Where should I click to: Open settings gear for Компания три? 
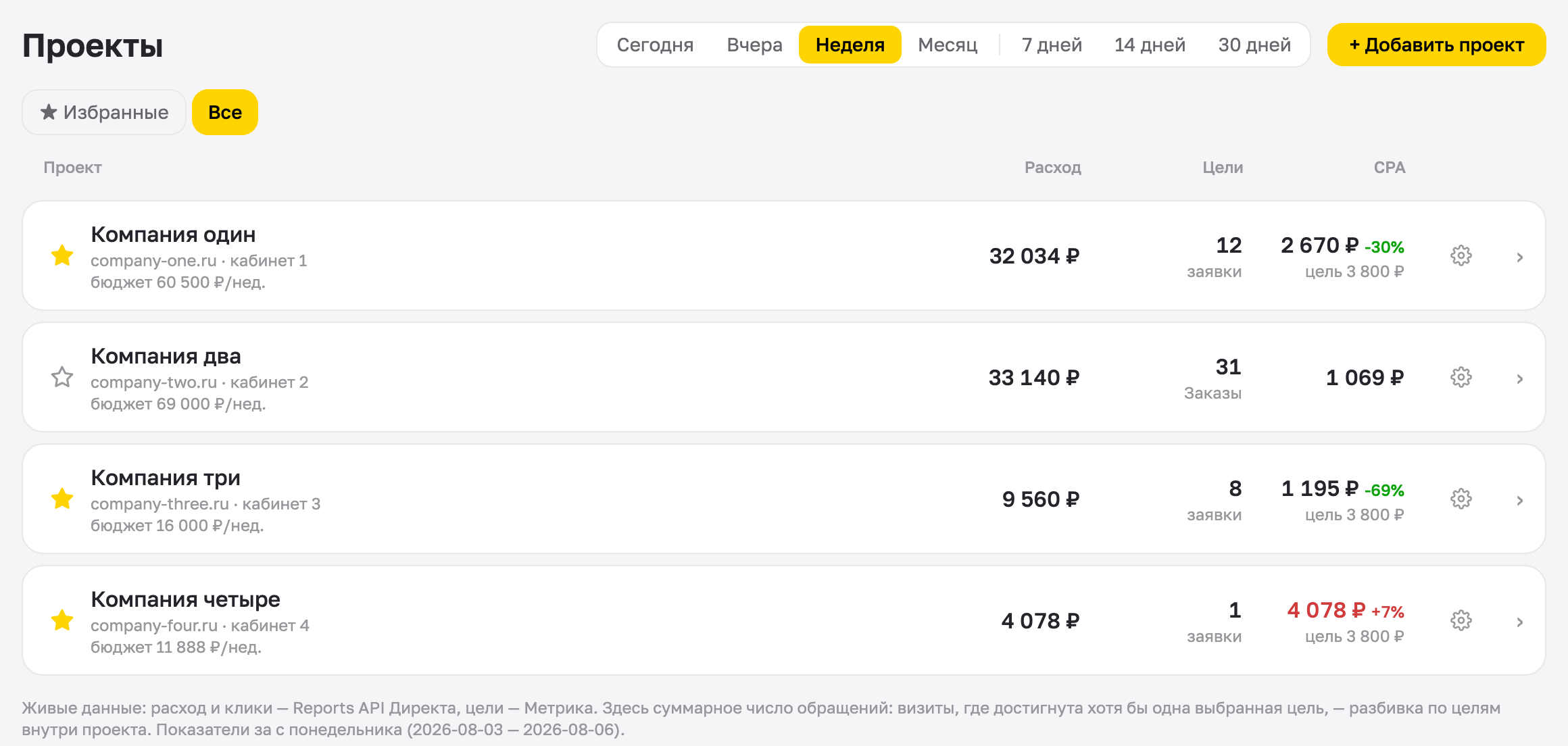coord(1461,499)
